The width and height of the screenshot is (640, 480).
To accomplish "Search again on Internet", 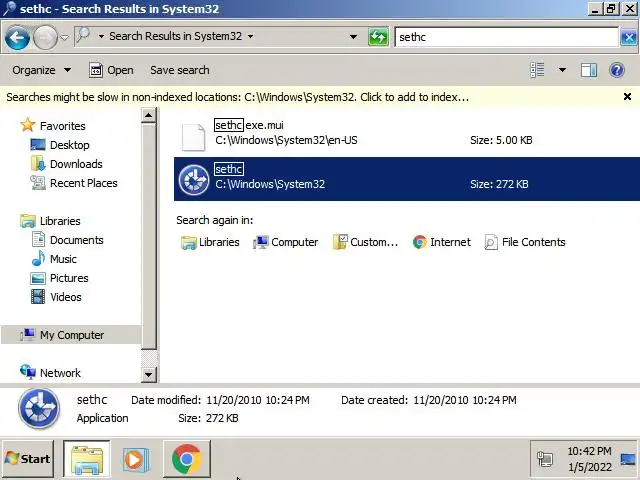I will coord(442,242).
